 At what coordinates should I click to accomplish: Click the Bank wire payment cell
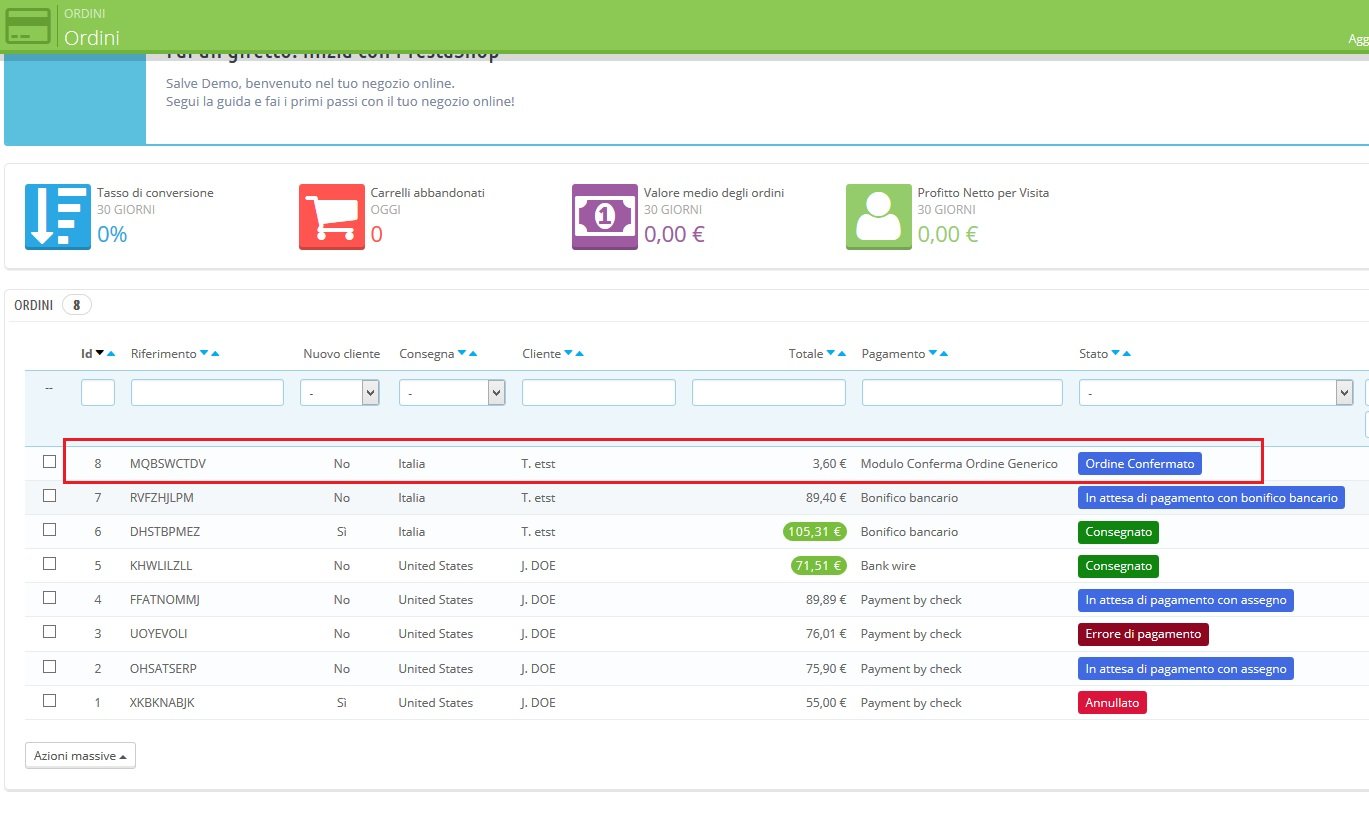(888, 566)
